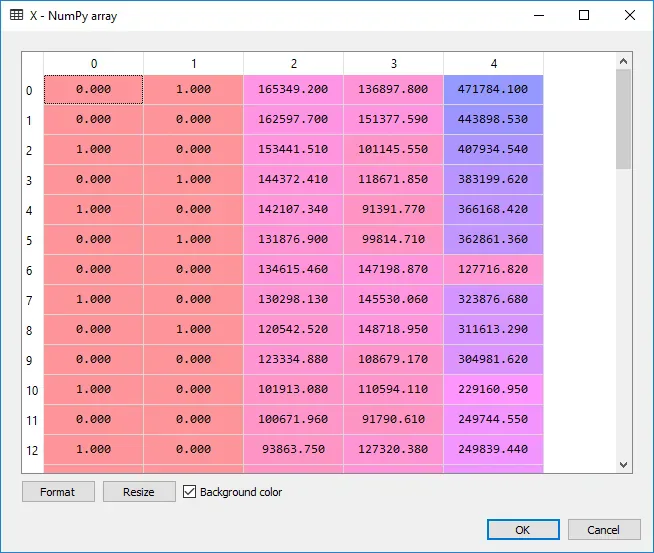Select cell with value 366168.420

[x=494, y=210]
